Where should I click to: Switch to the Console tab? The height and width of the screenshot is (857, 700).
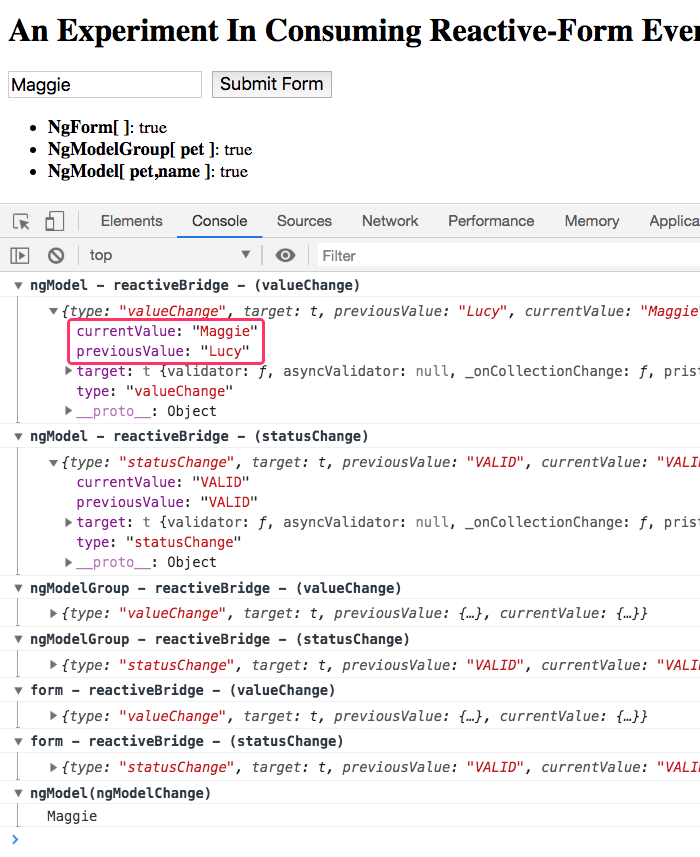point(220,221)
